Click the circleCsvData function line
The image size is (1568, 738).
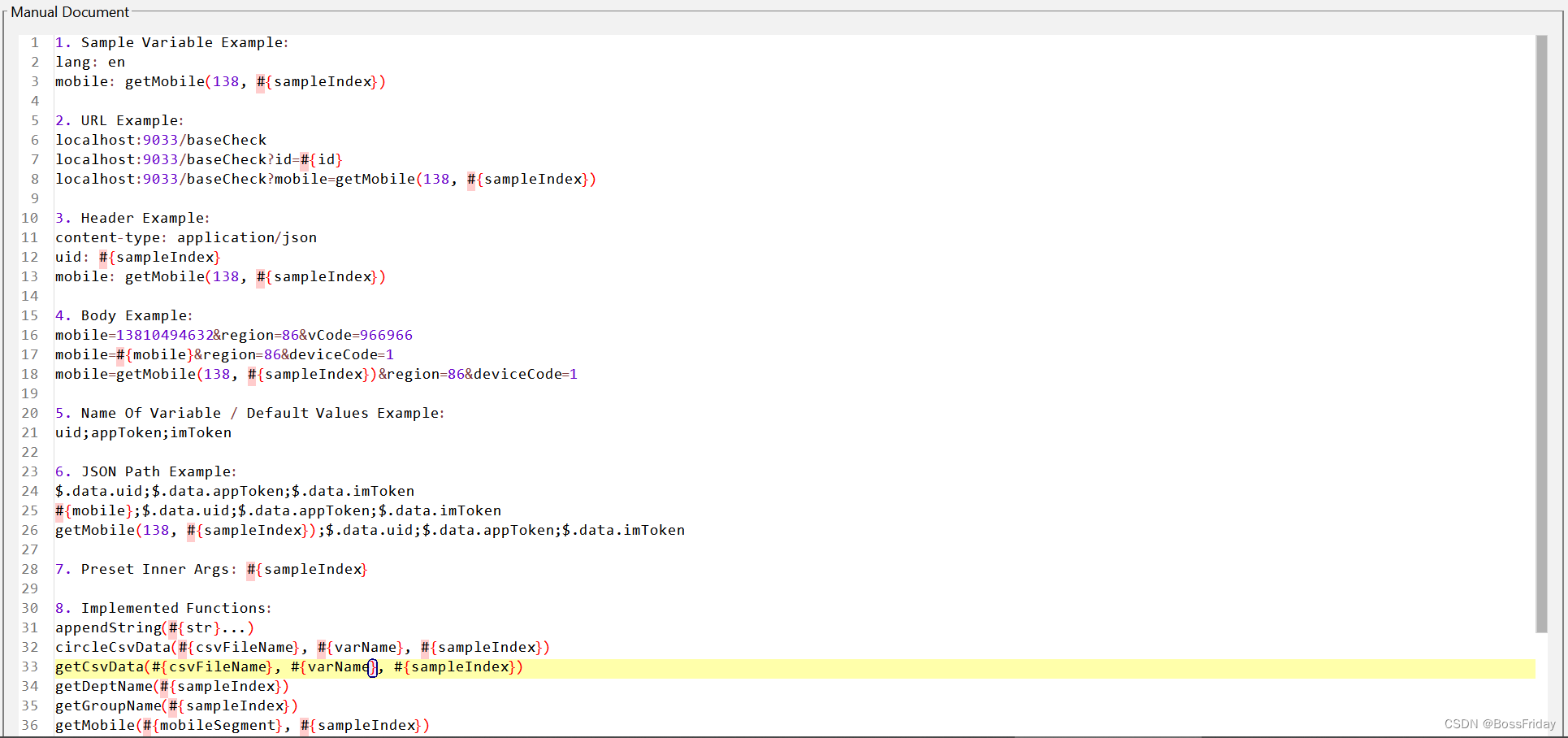[303, 647]
